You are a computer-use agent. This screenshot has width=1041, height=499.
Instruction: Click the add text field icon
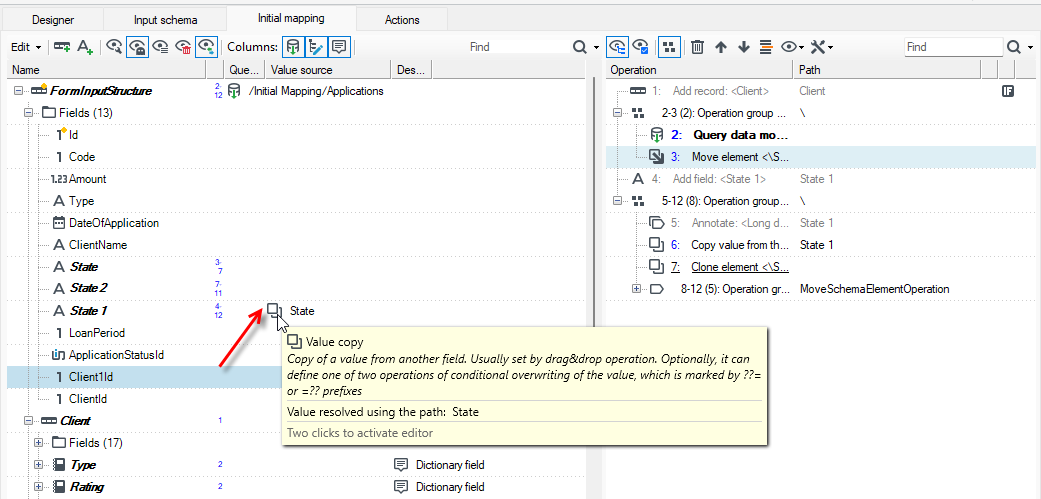pyautogui.click(x=85, y=47)
